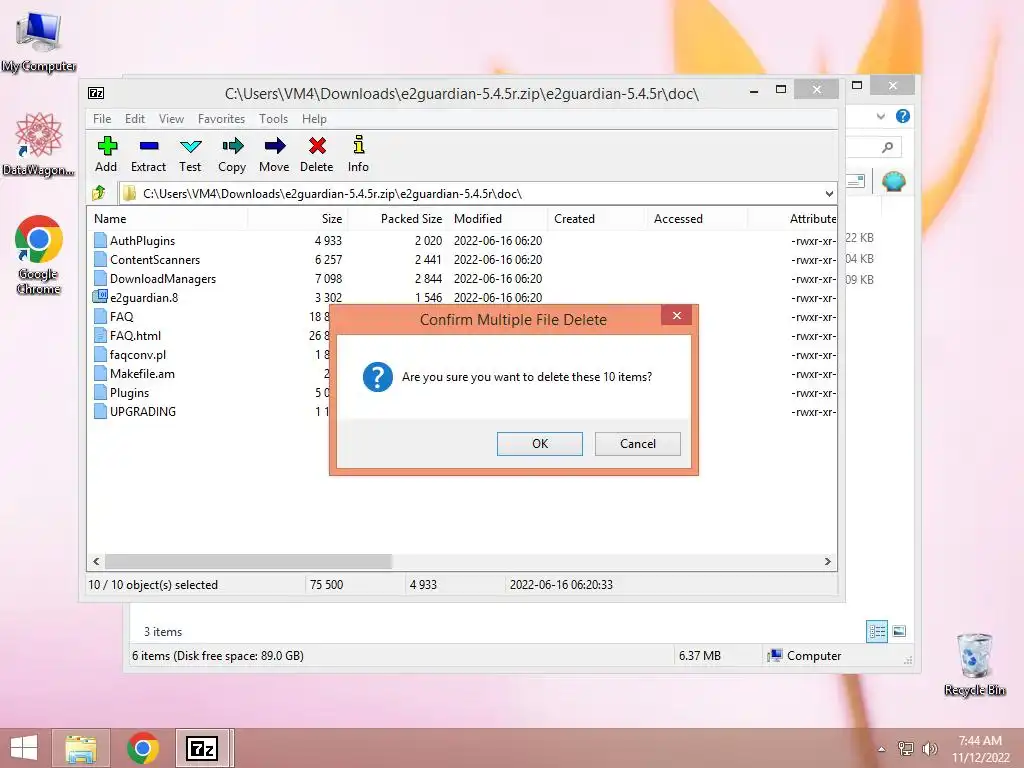Click the red Delete toolbar icon

317,146
